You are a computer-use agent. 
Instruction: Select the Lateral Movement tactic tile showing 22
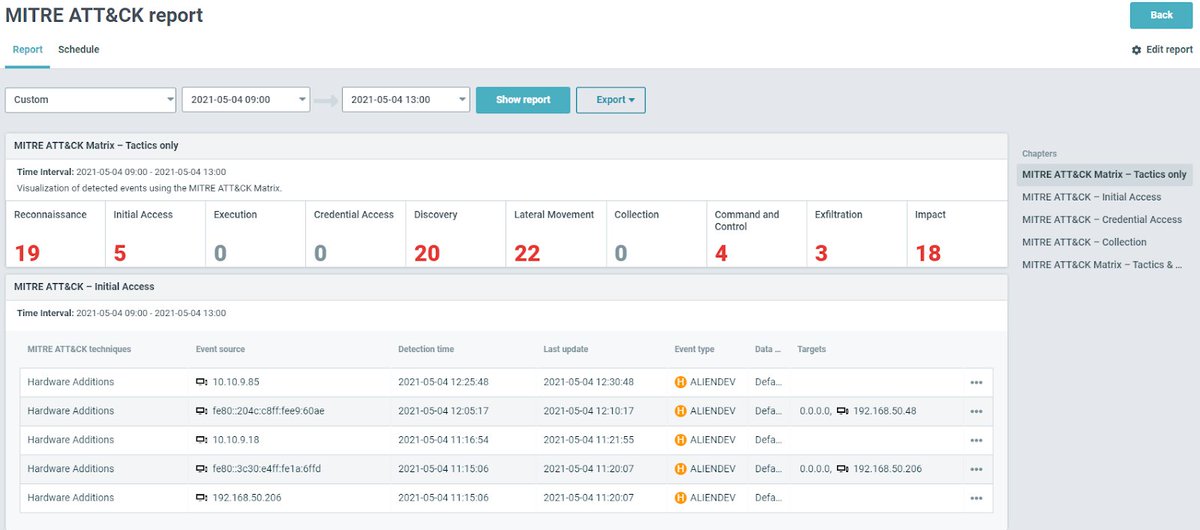click(556, 234)
